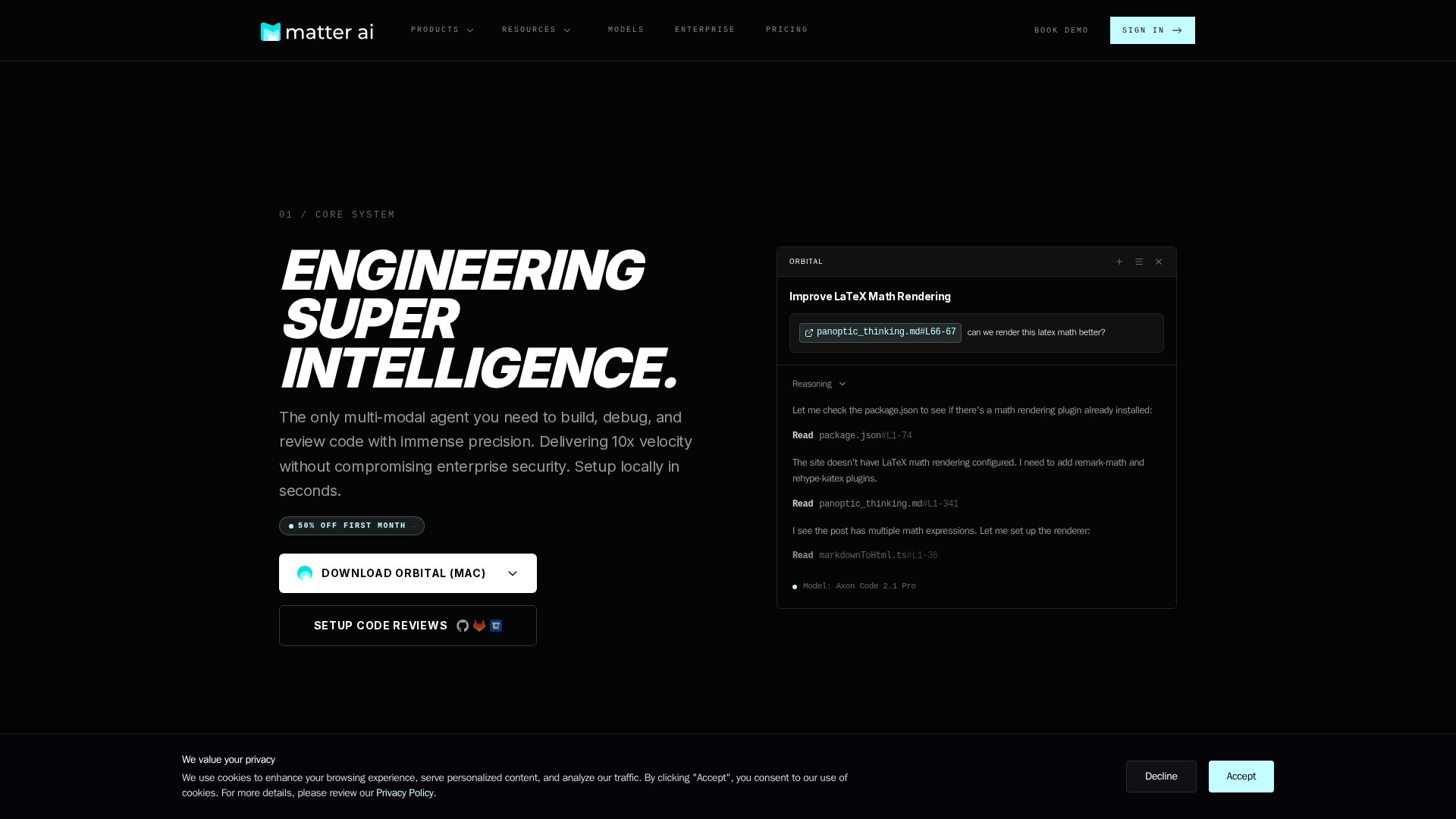Click the GitLab fox icon
This screenshot has height=819, width=1456.
coord(479,626)
